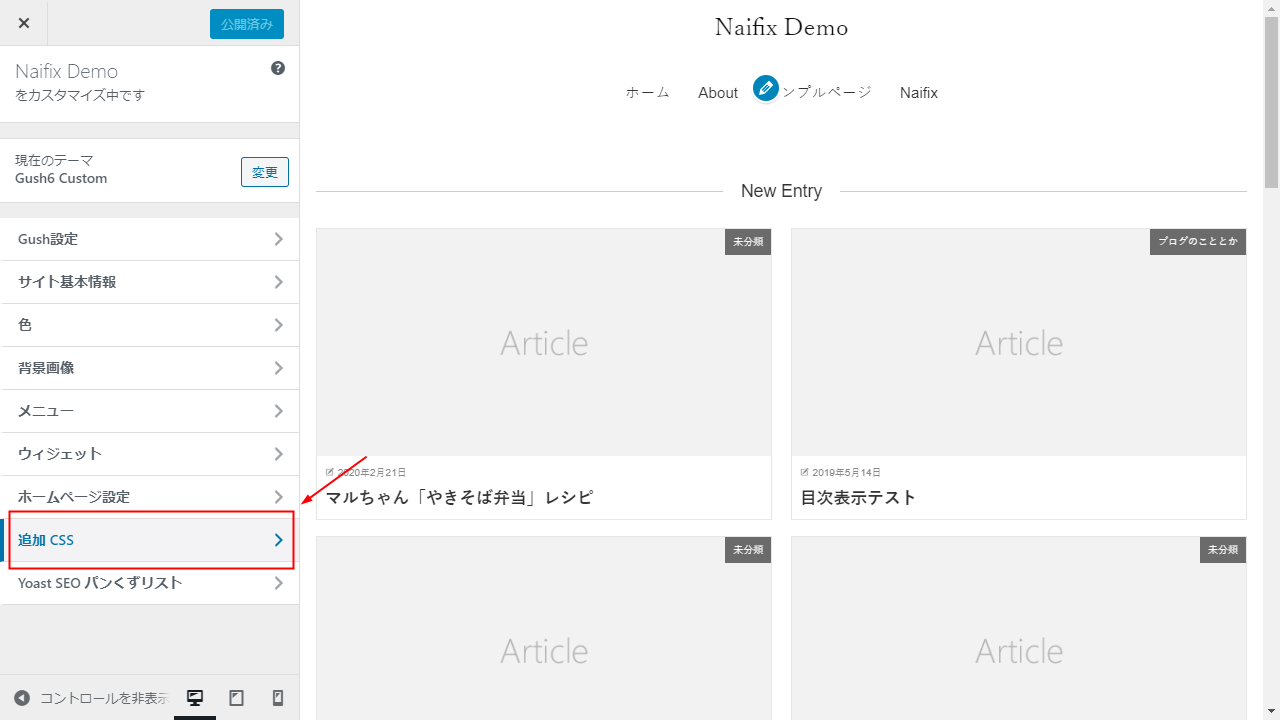The height and width of the screenshot is (720, 1280).
Task: Open the メニュー section
Action: coord(149,411)
